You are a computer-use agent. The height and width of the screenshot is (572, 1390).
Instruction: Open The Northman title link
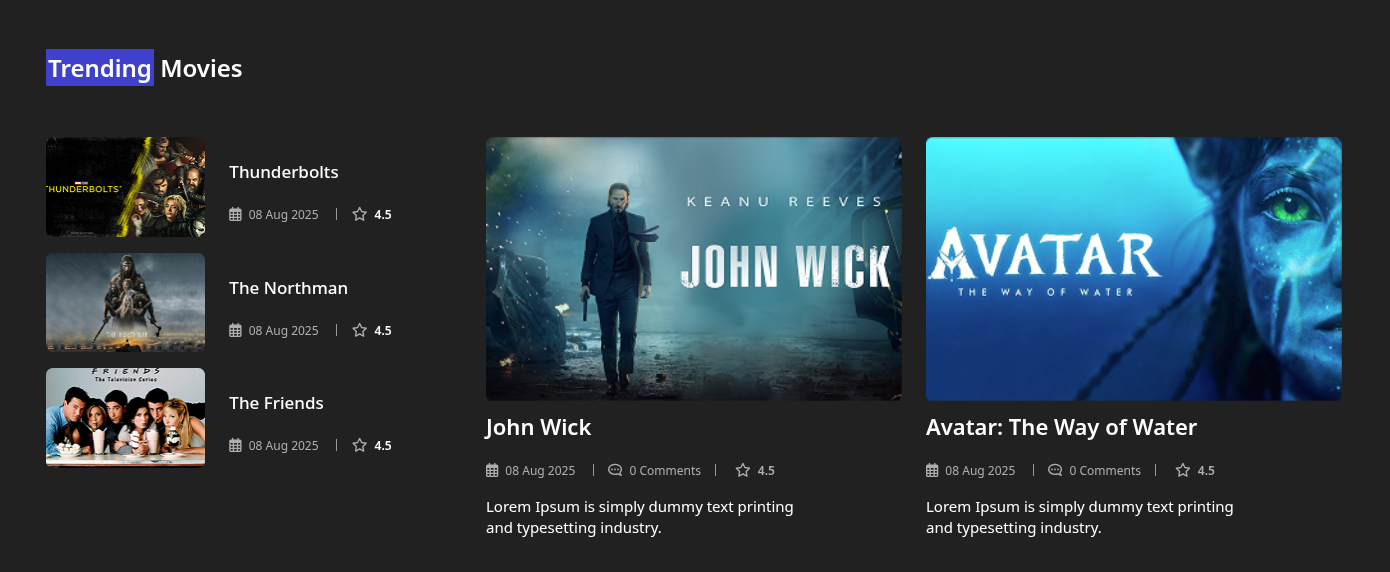pos(288,288)
